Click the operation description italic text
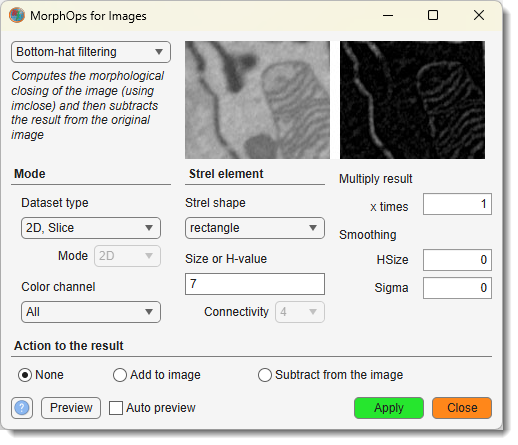This screenshot has height=445, width=518. tap(87, 105)
